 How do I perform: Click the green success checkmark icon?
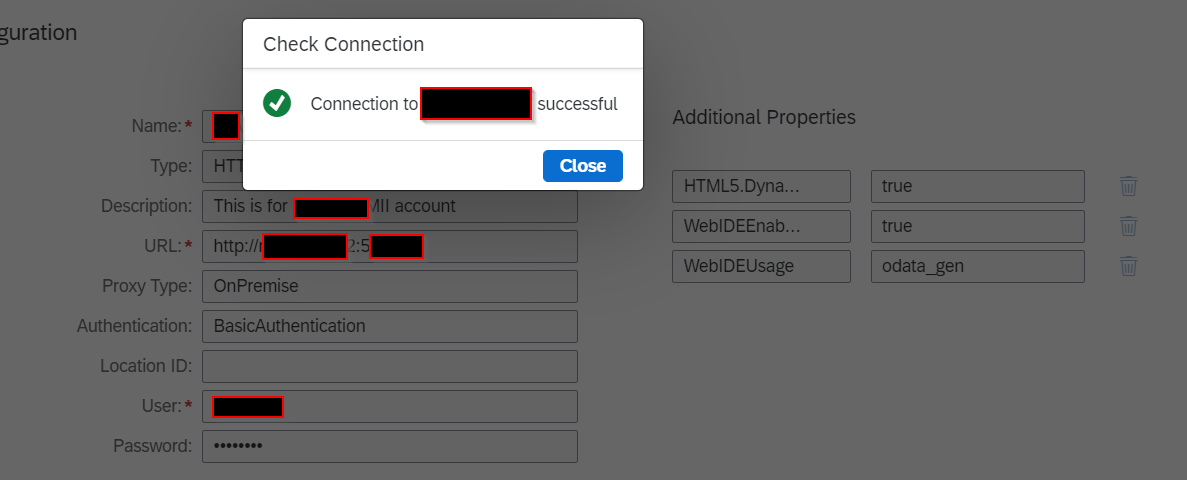coord(277,103)
